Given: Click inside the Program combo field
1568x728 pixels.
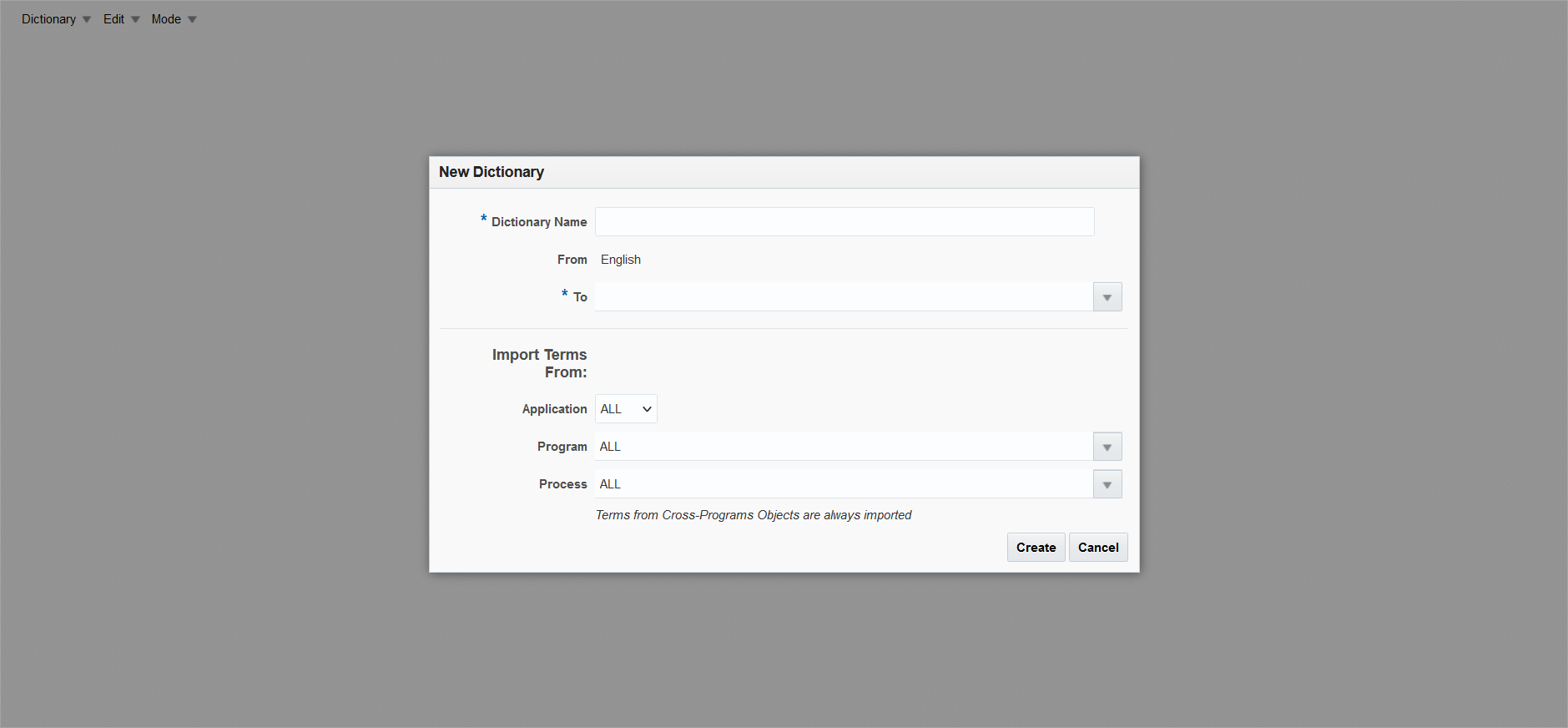Looking at the screenshot, I should pos(843,447).
